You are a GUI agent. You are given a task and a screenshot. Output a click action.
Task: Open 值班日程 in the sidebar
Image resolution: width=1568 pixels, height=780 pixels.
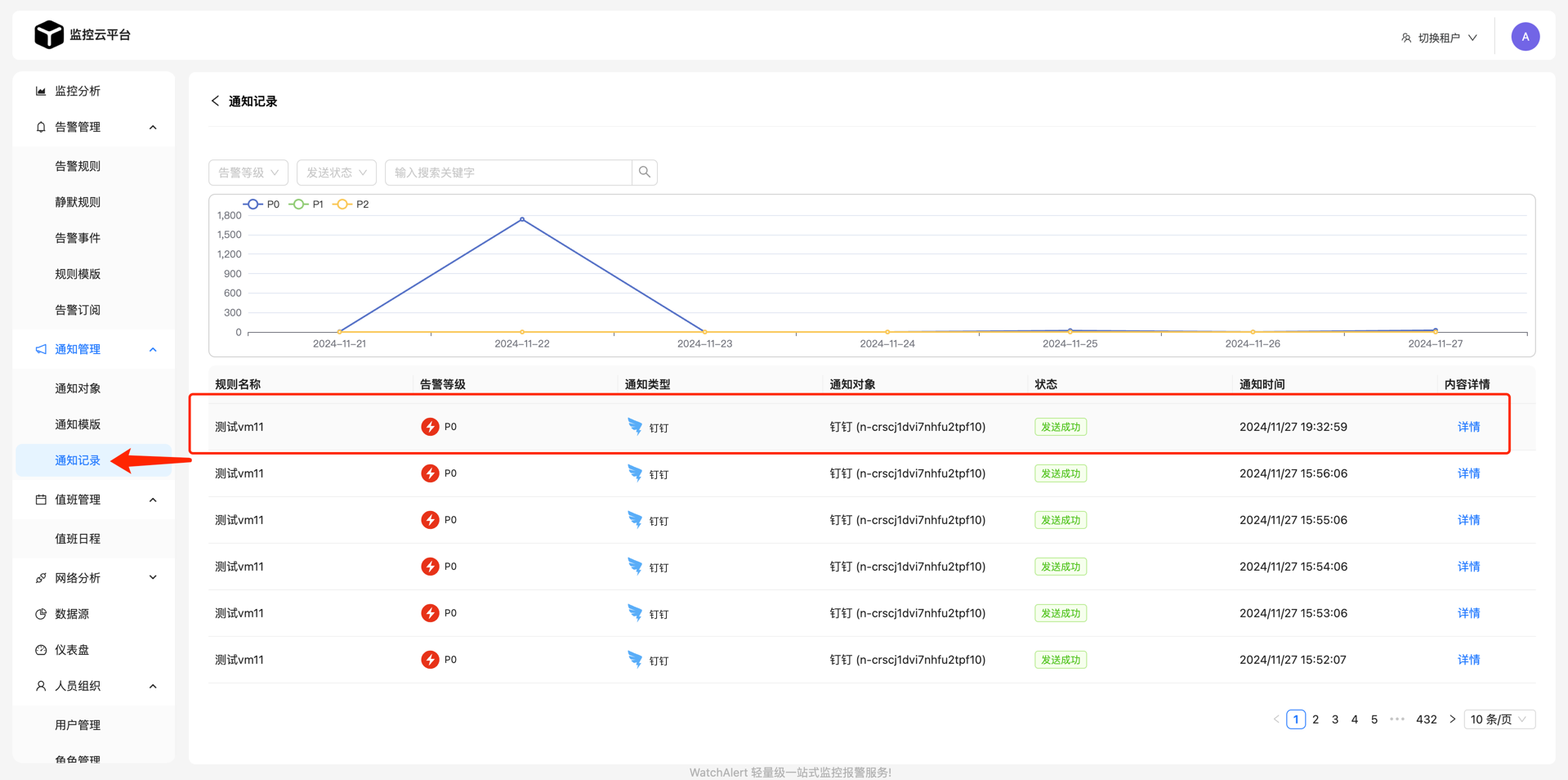point(78,539)
